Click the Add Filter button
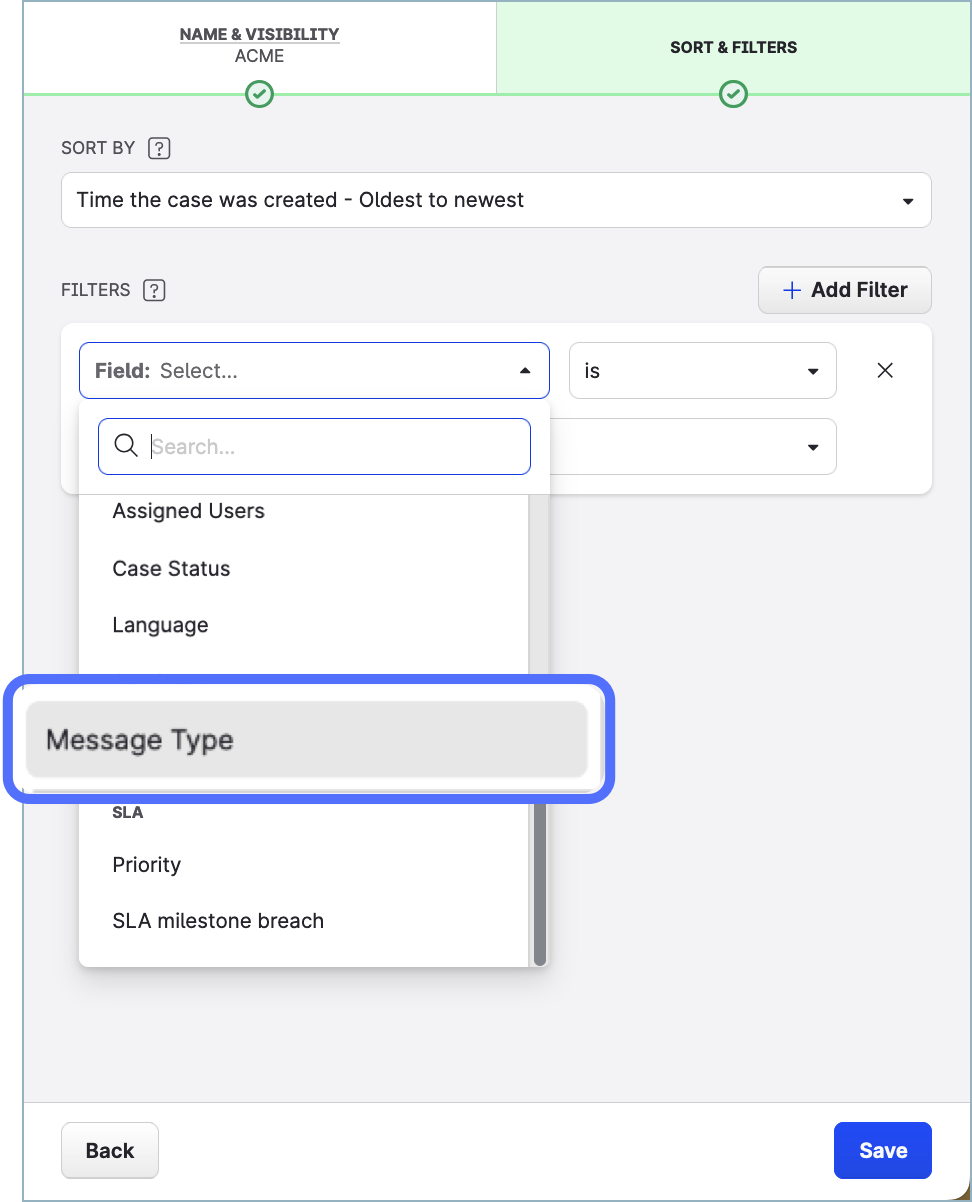This screenshot has width=972, height=1202. [844, 290]
